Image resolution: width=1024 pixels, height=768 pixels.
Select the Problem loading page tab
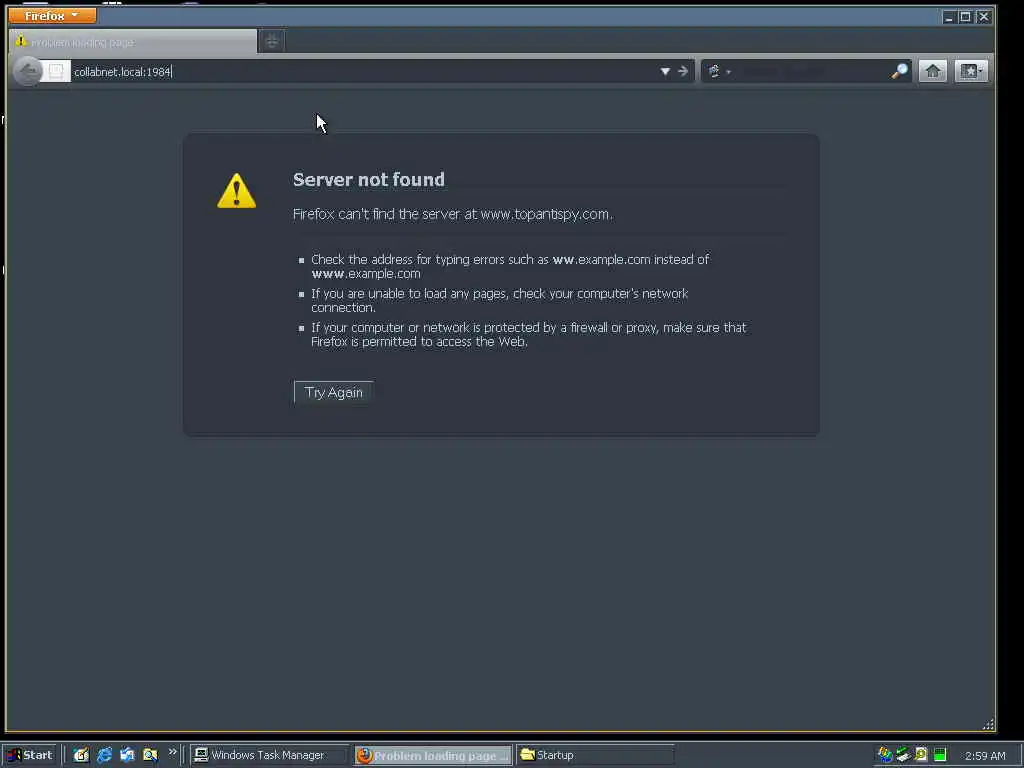pyautogui.click(x=133, y=42)
